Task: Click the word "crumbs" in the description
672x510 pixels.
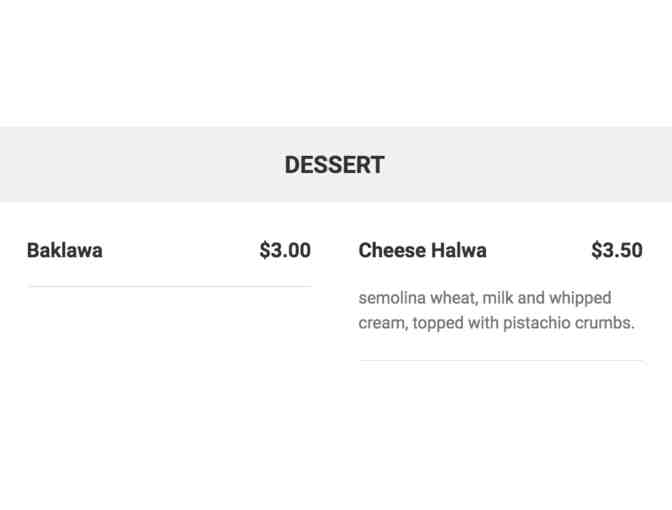Action: click(x=604, y=323)
